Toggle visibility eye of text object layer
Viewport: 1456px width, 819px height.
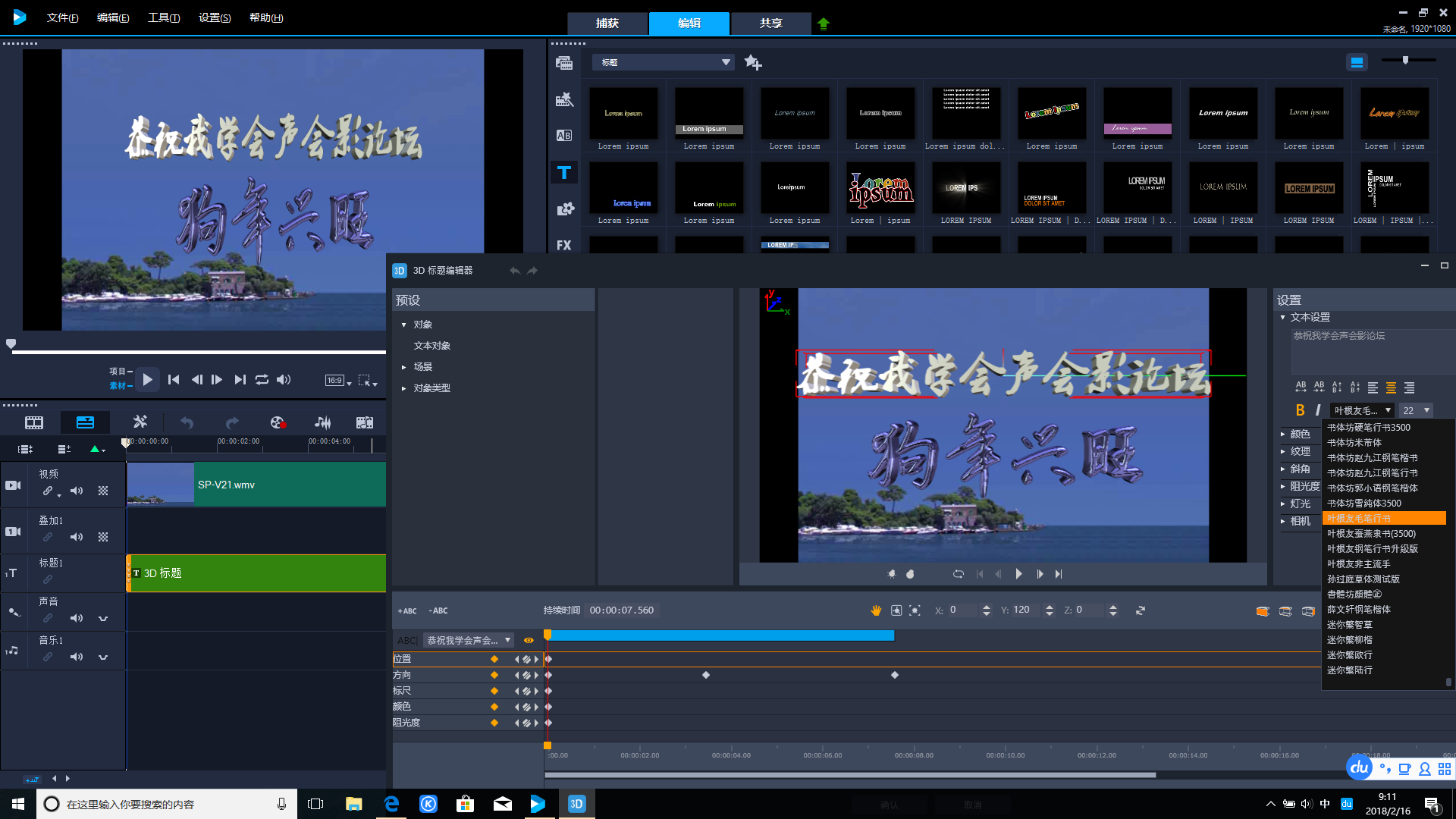(529, 641)
